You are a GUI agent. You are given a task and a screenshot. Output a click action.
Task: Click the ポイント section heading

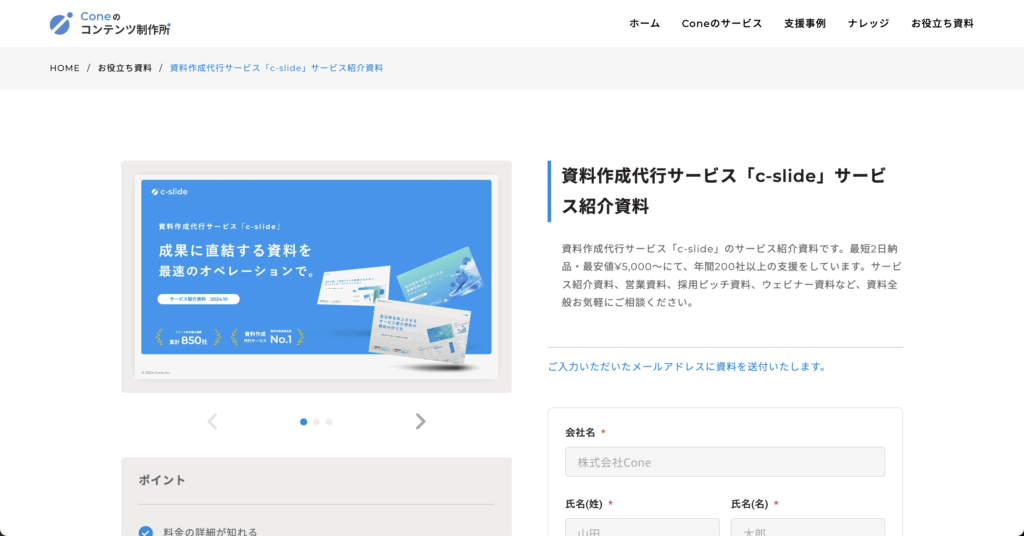click(162, 480)
